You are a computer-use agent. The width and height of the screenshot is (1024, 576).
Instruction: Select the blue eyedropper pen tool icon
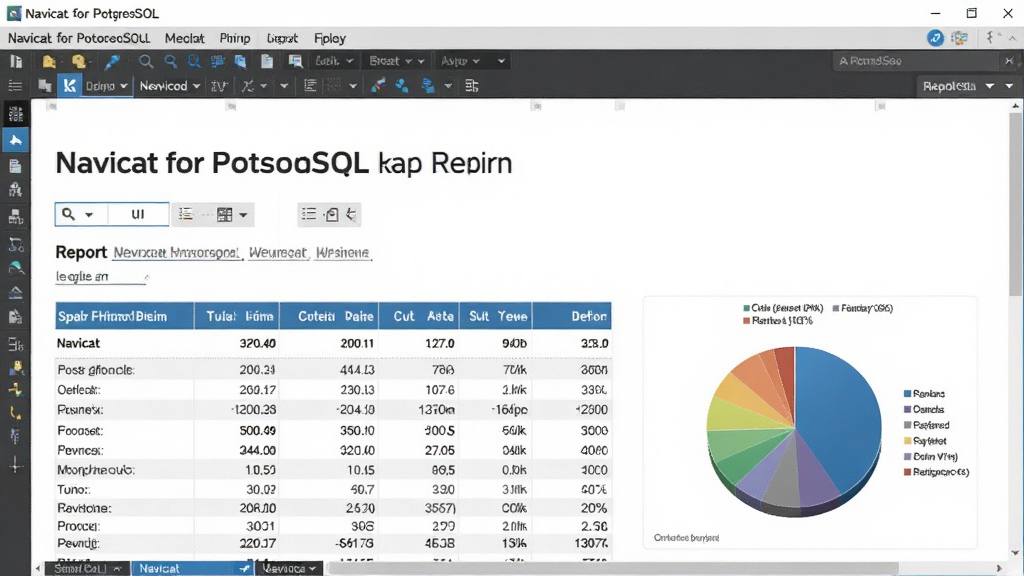(x=112, y=61)
